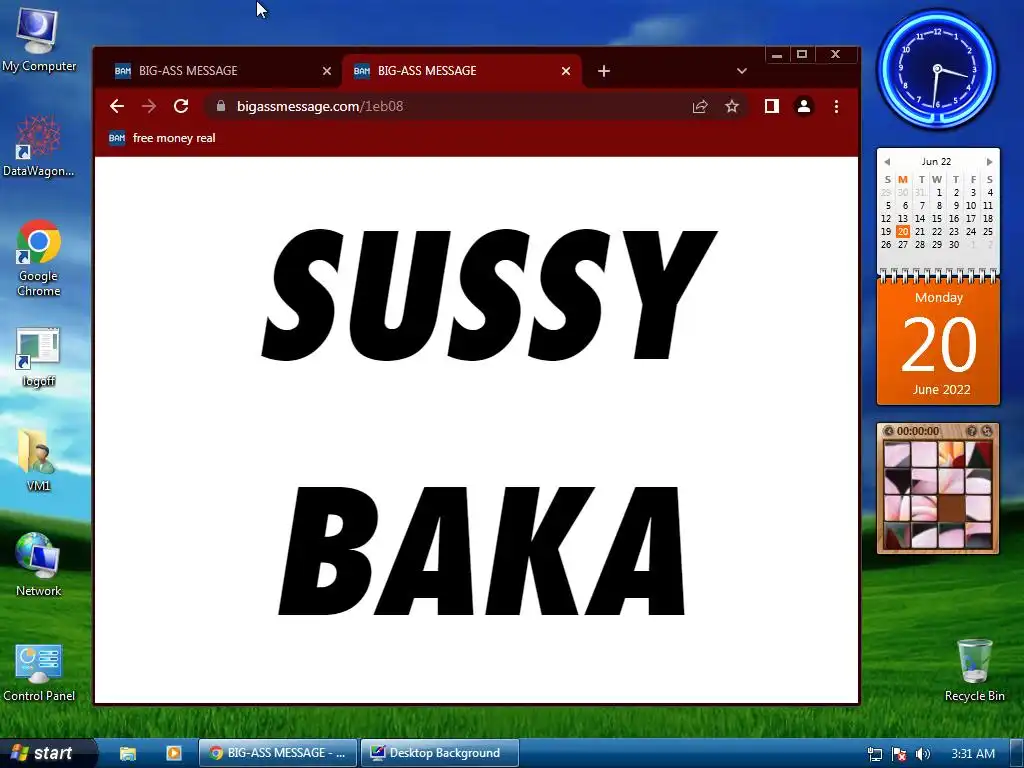The height and width of the screenshot is (768, 1024).
Task: Open file explorer quick launch icon
Action: tap(127, 753)
